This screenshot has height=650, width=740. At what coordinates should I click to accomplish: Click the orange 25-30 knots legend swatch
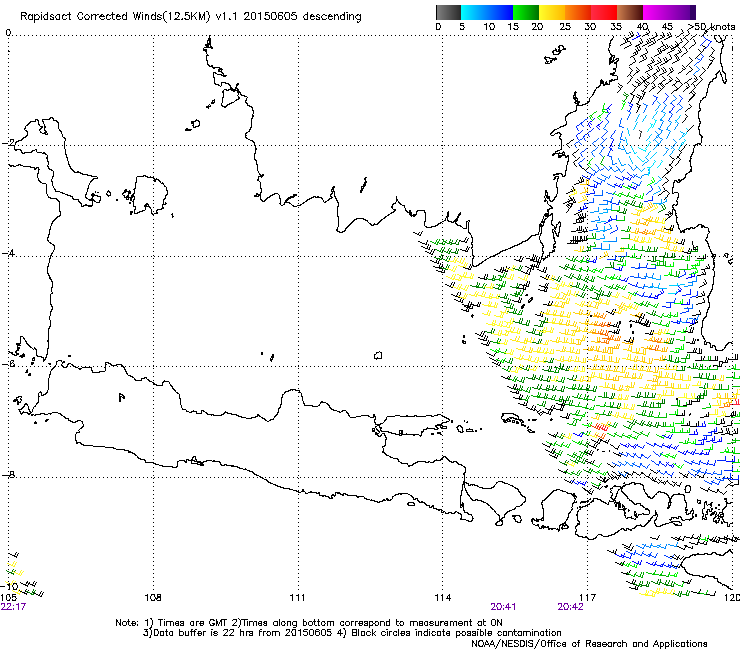pos(578,12)
